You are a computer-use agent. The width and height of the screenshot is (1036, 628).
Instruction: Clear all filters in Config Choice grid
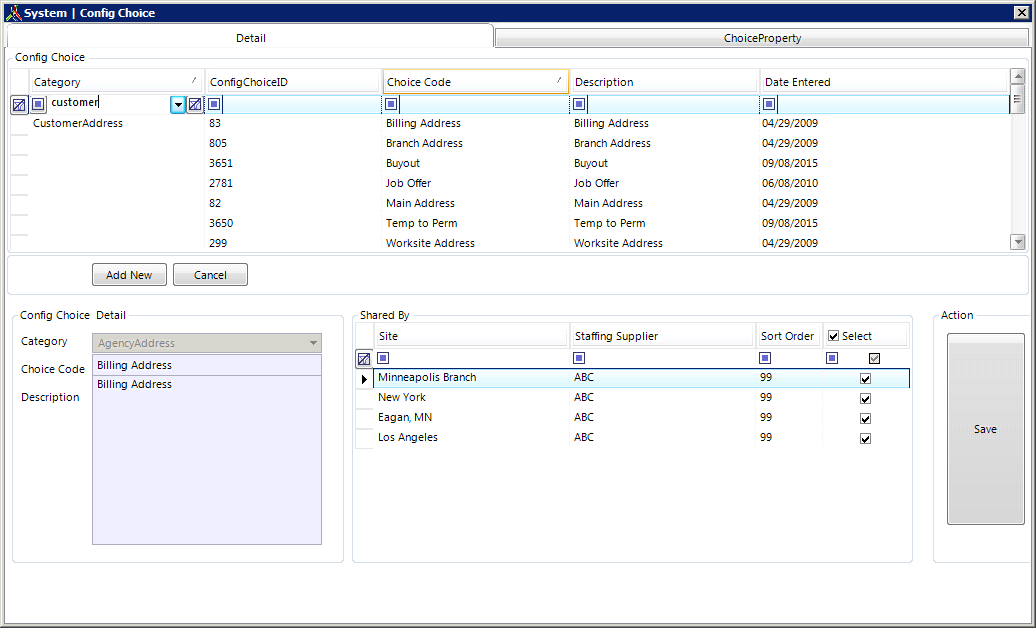point(19,104)
